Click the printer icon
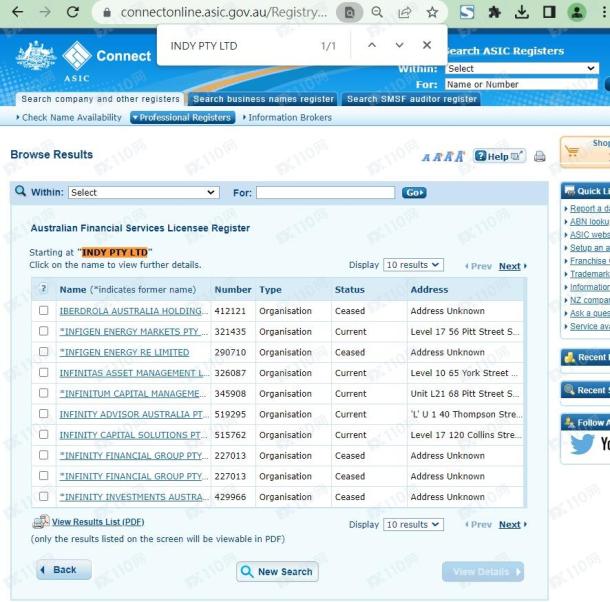610x602 pixels. (540, 156)
